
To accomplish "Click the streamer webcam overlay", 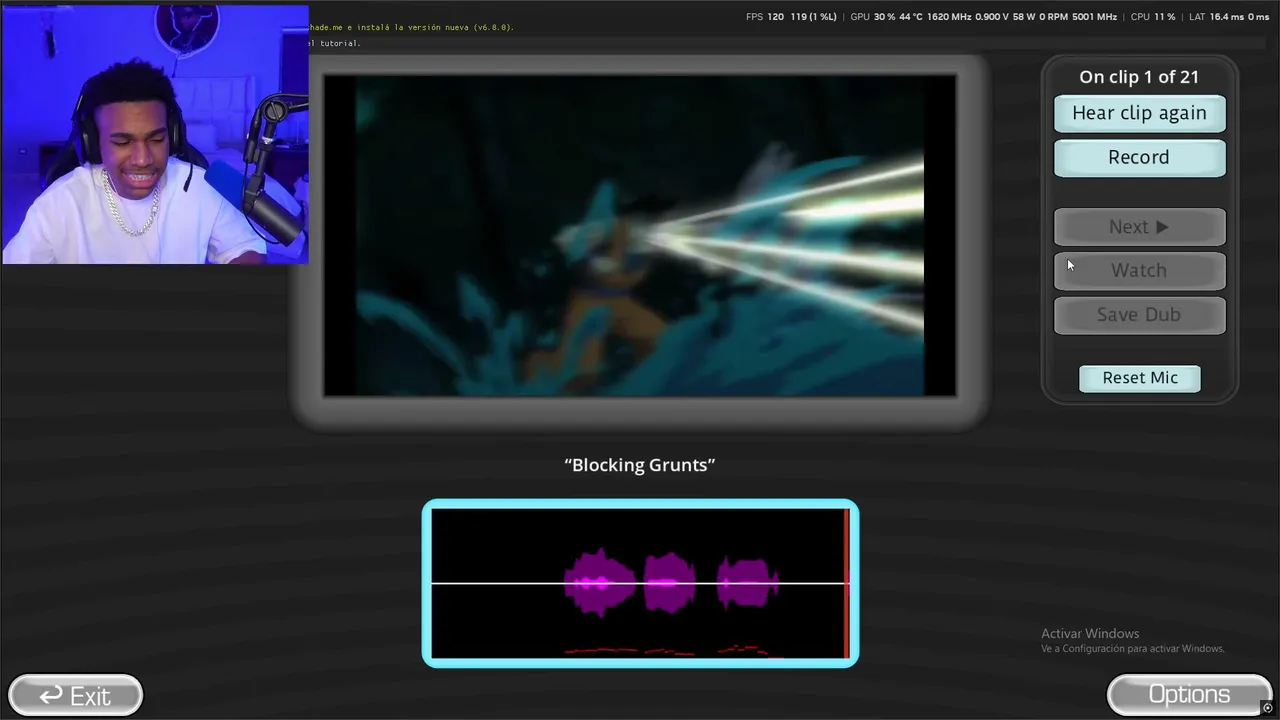I will [155, 134].
